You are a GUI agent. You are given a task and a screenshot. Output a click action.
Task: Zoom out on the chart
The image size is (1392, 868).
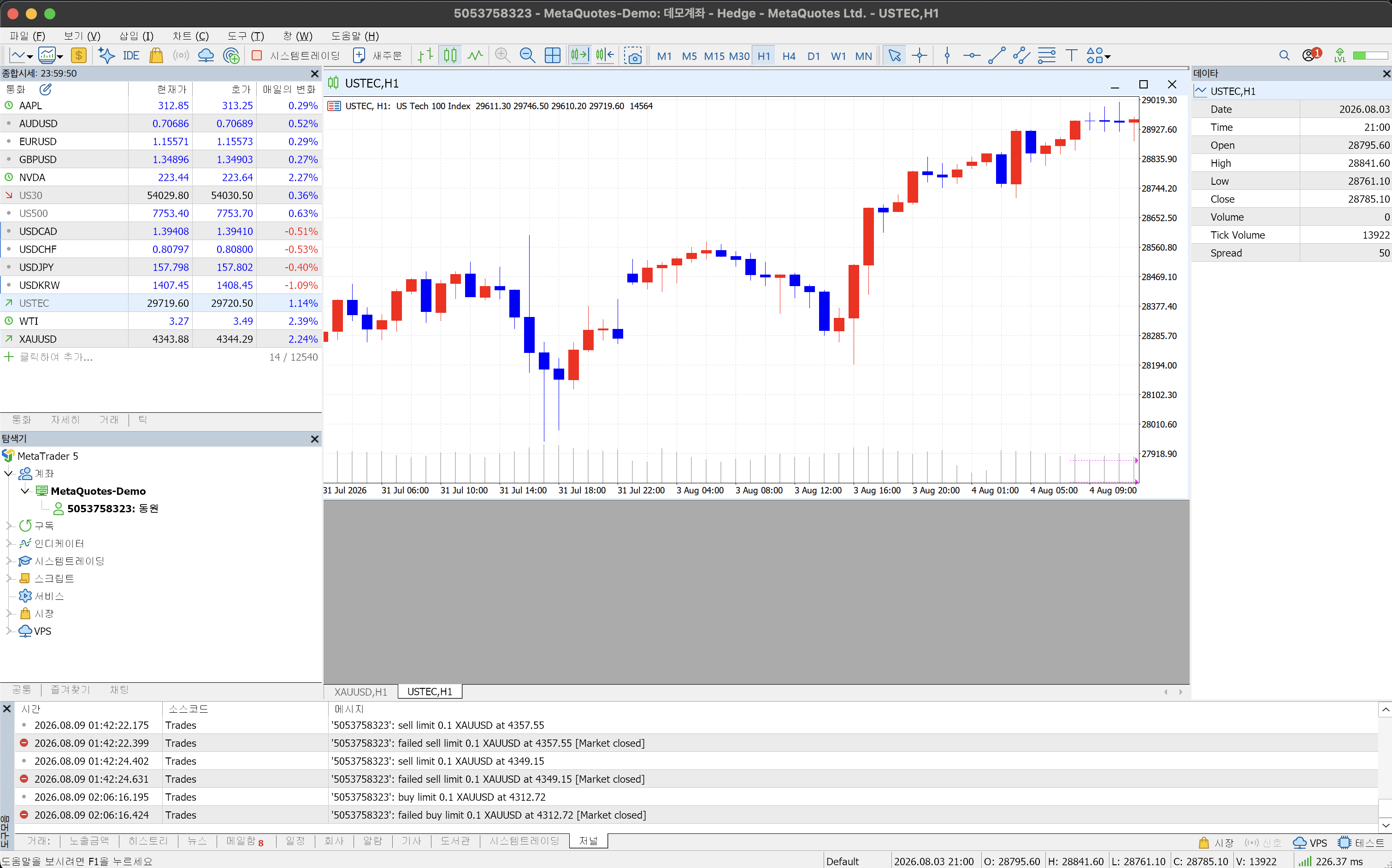point(527,56)
